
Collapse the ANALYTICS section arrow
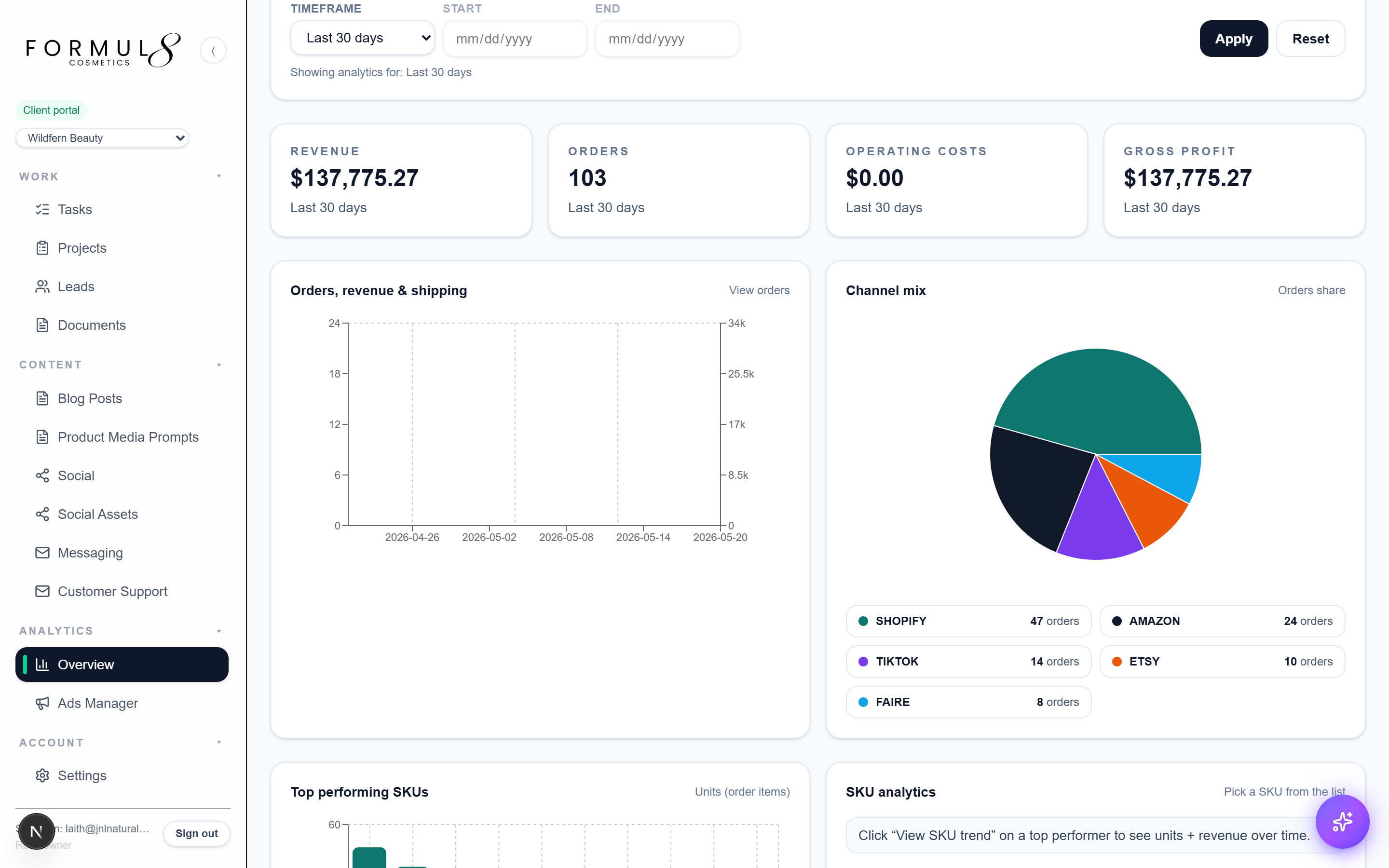[x=218, y=631]
